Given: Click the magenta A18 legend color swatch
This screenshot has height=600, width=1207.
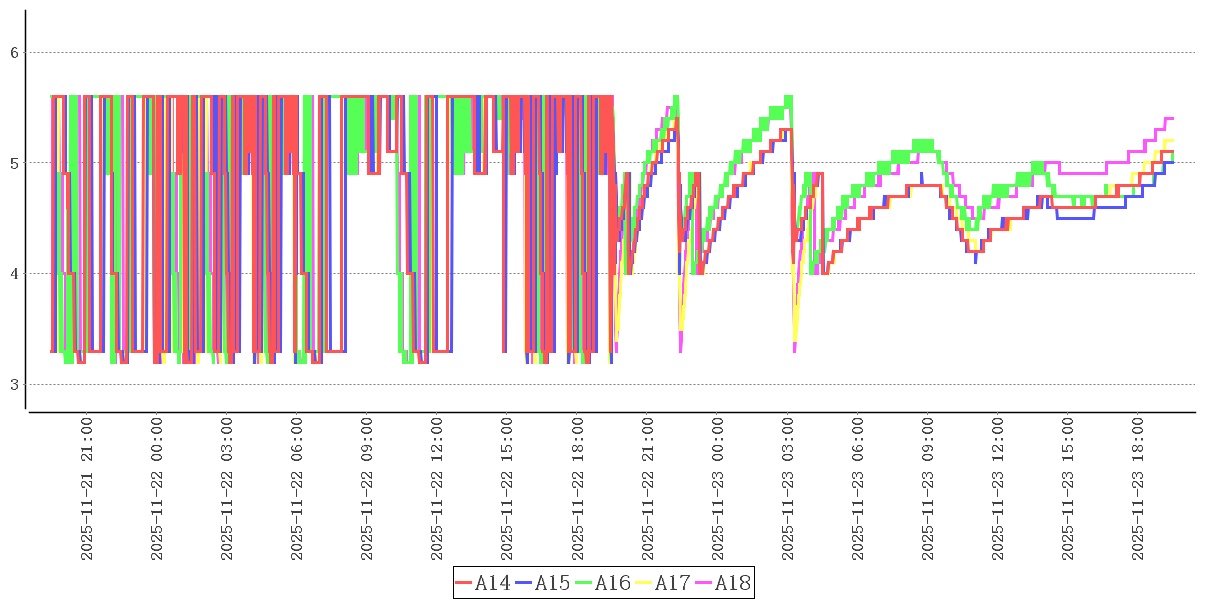Looking at the screenshot, I should point(704,583).
